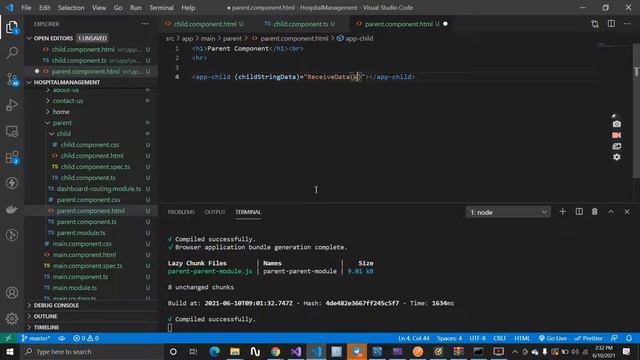This screenshot has height=360, width=640.
Task: Open Accounts menu in activity bar
Action: [12, 293]
